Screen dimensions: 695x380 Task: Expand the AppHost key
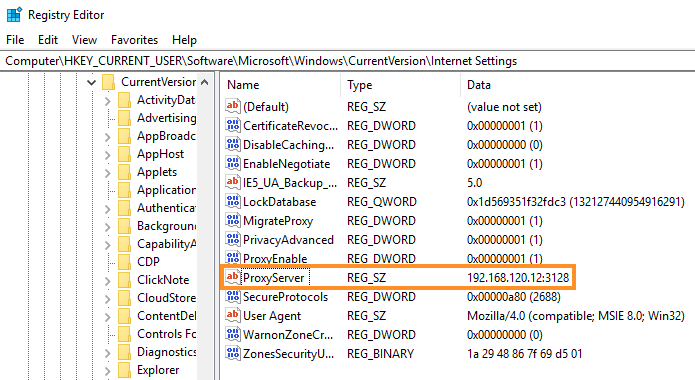(108, 155)
